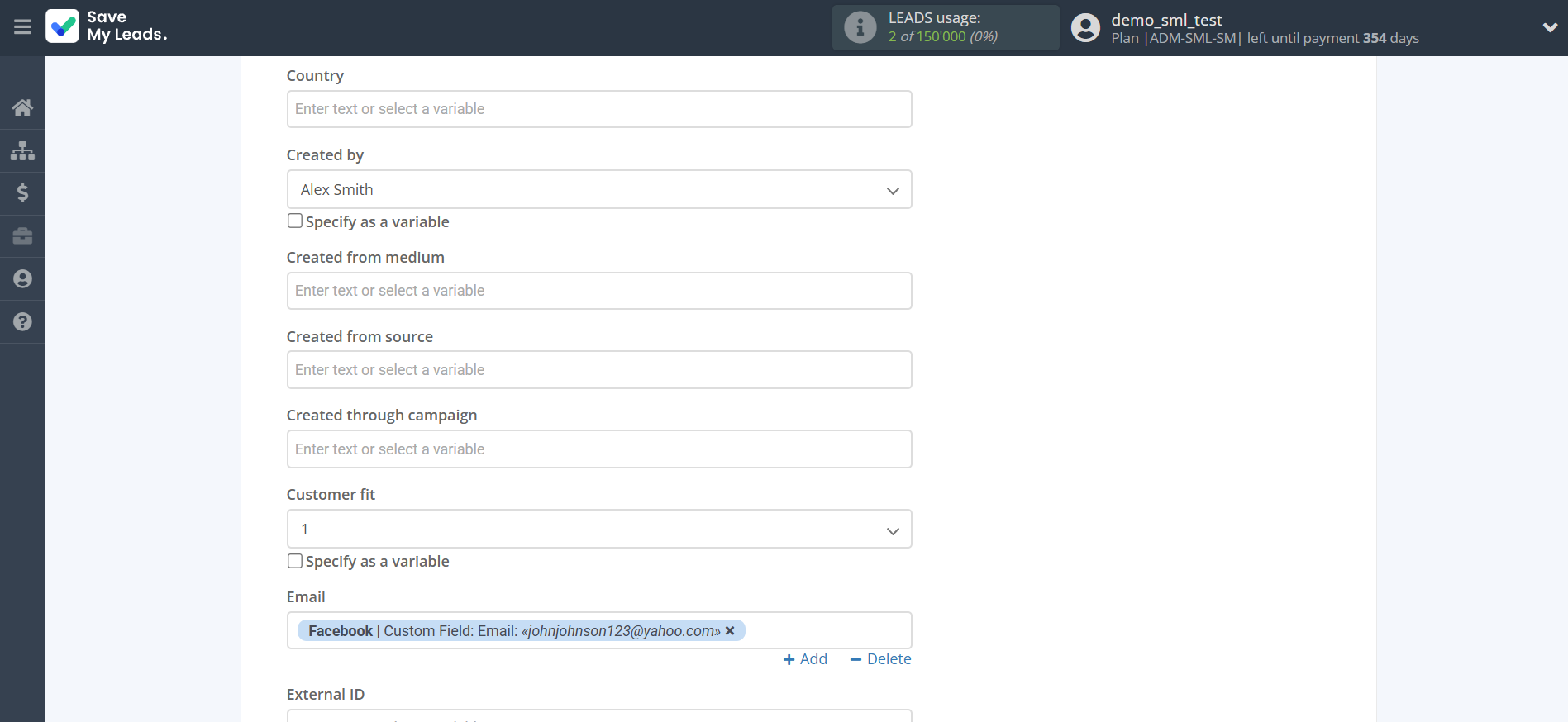This screenshot has height=722, width=1568.
Task: Open help via question mark icon
Action: click(x=22, y=322)
